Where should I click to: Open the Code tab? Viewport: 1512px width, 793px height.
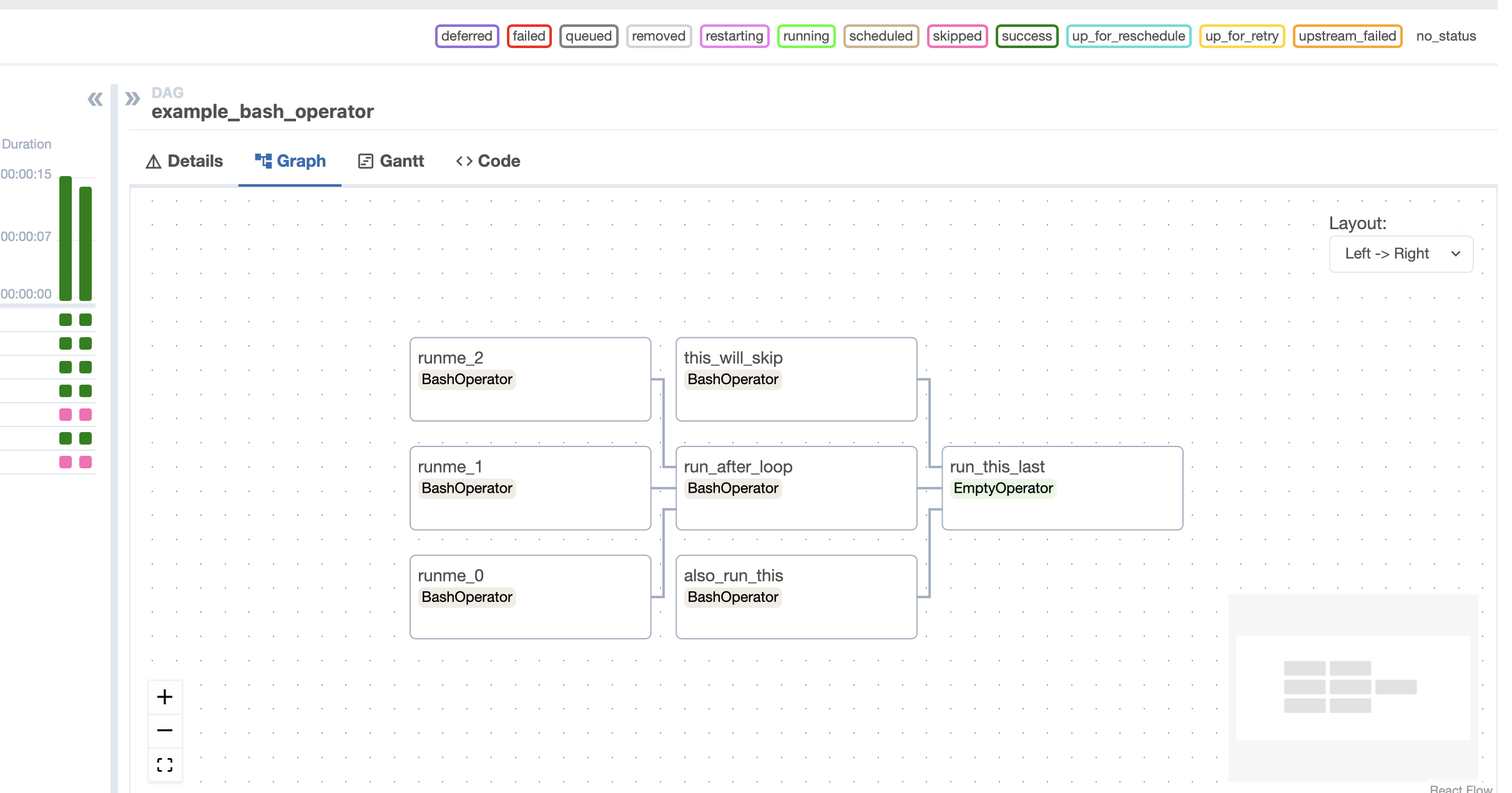tap(488, 161)
